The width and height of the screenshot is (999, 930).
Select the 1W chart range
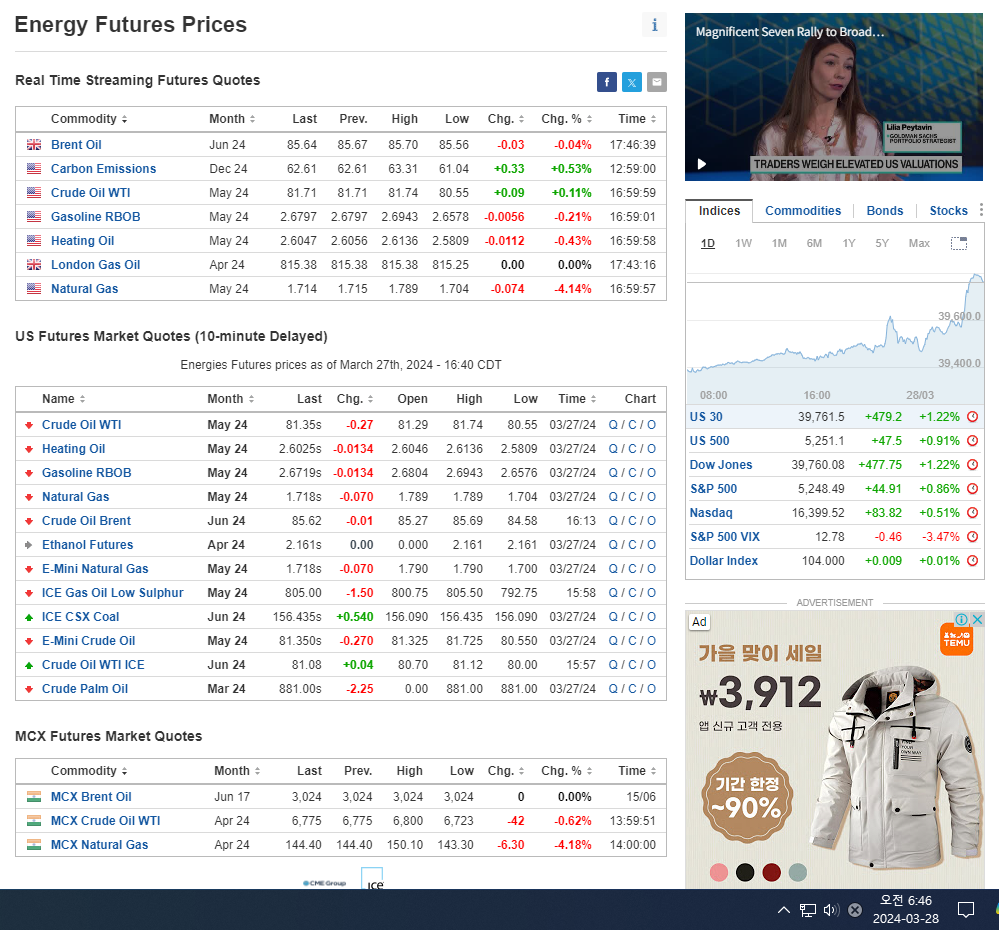tap(744, 243)
